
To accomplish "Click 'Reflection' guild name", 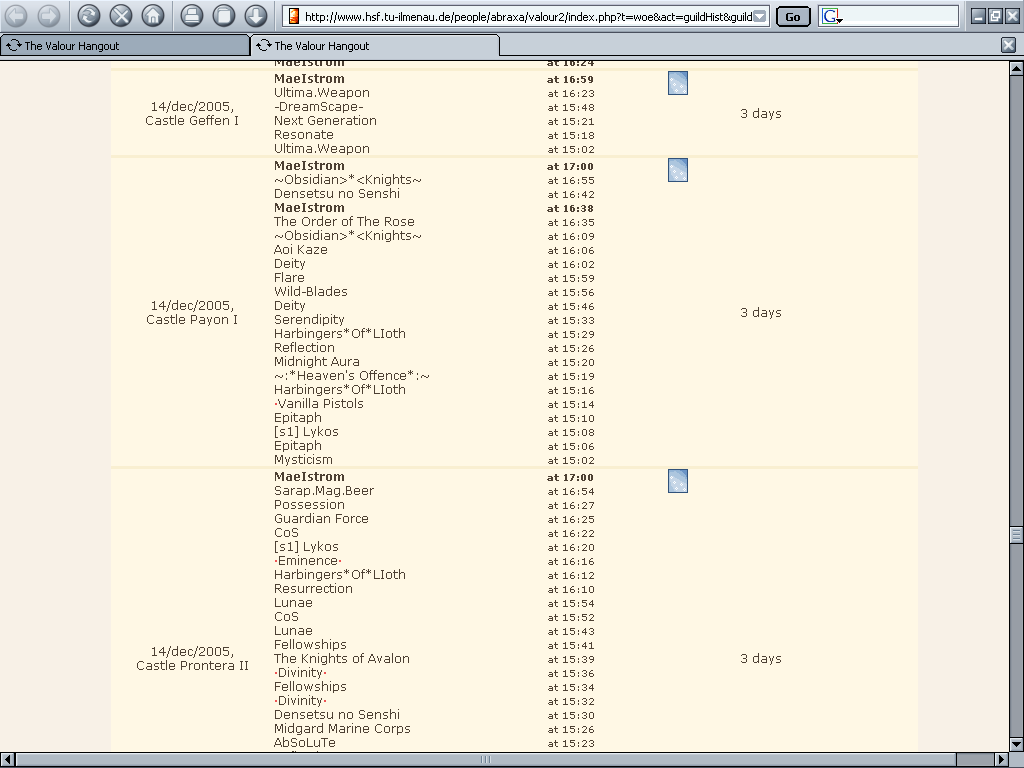I will pyautogui.click(x=304, y=348).
